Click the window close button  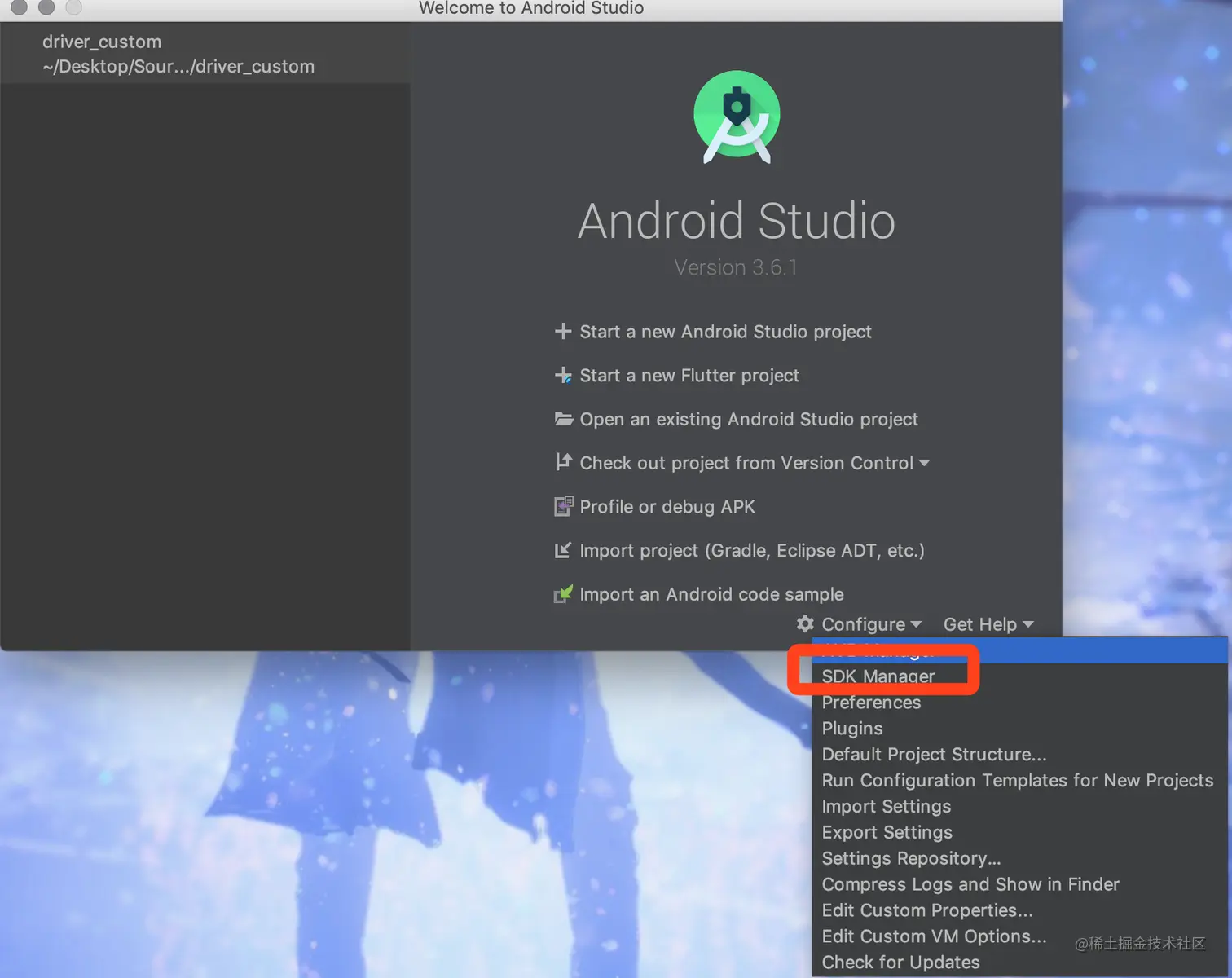[x=19, y=7]
